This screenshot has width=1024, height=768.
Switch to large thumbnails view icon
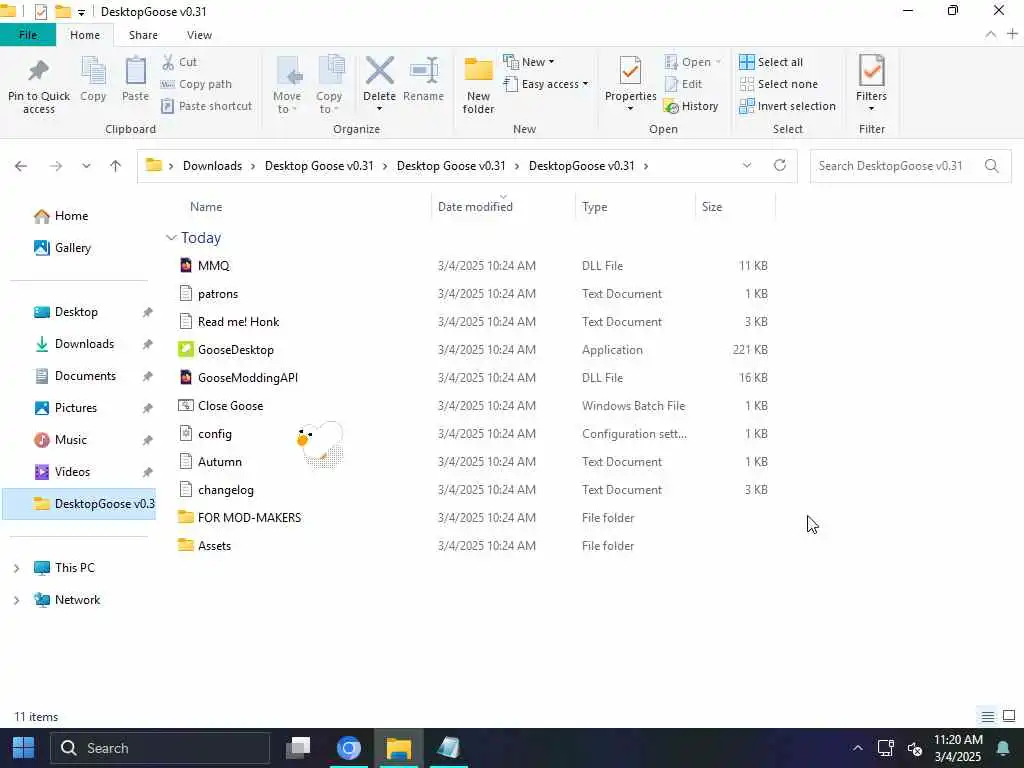(1009, 716)
